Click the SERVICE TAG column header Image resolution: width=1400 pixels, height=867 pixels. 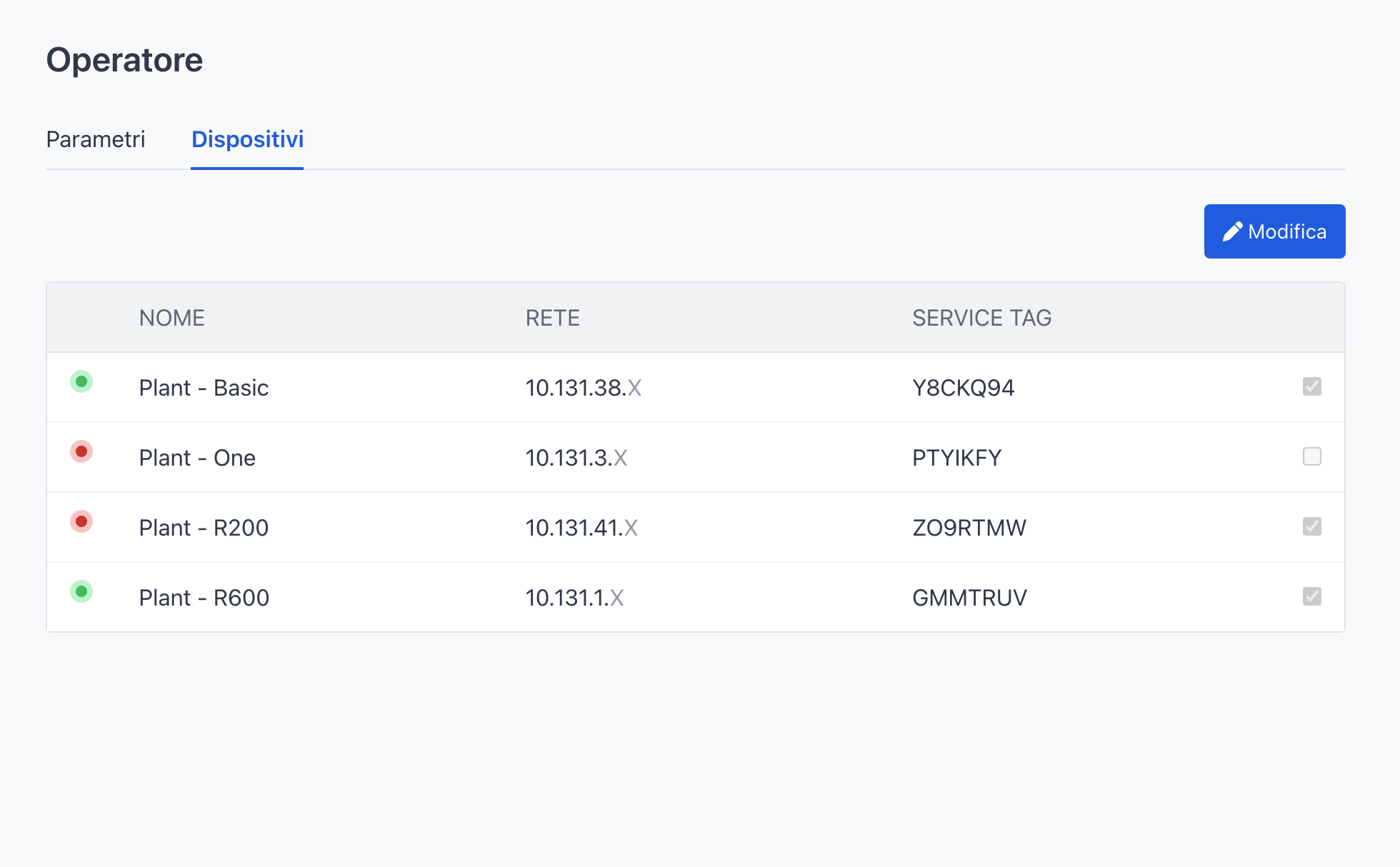click(981, 318)
